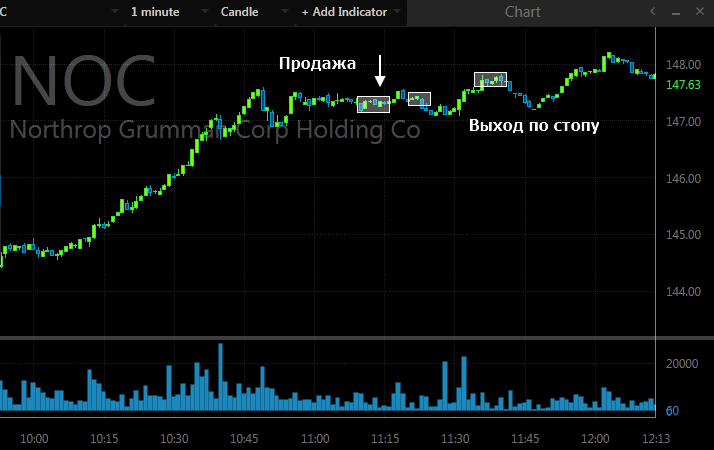Click the 148.00 price axis label
The width and height of the screenshot is (714, 450).
683,65
